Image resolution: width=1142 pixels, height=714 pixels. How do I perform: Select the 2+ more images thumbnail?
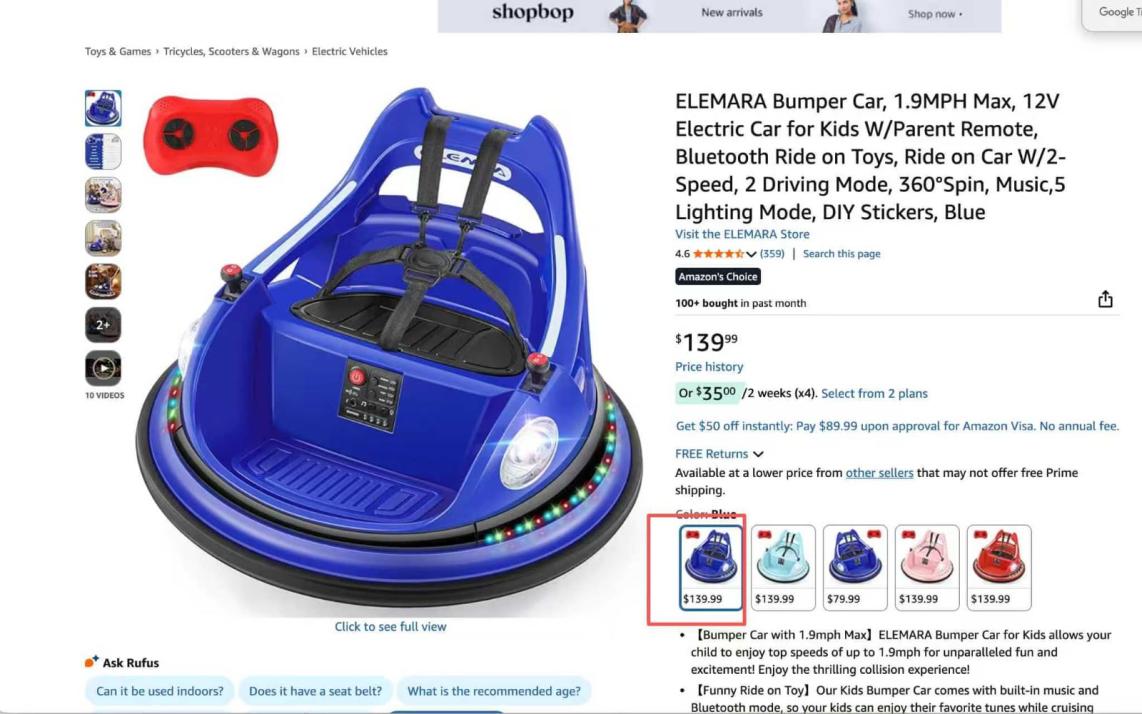click(x=103, y=325)
